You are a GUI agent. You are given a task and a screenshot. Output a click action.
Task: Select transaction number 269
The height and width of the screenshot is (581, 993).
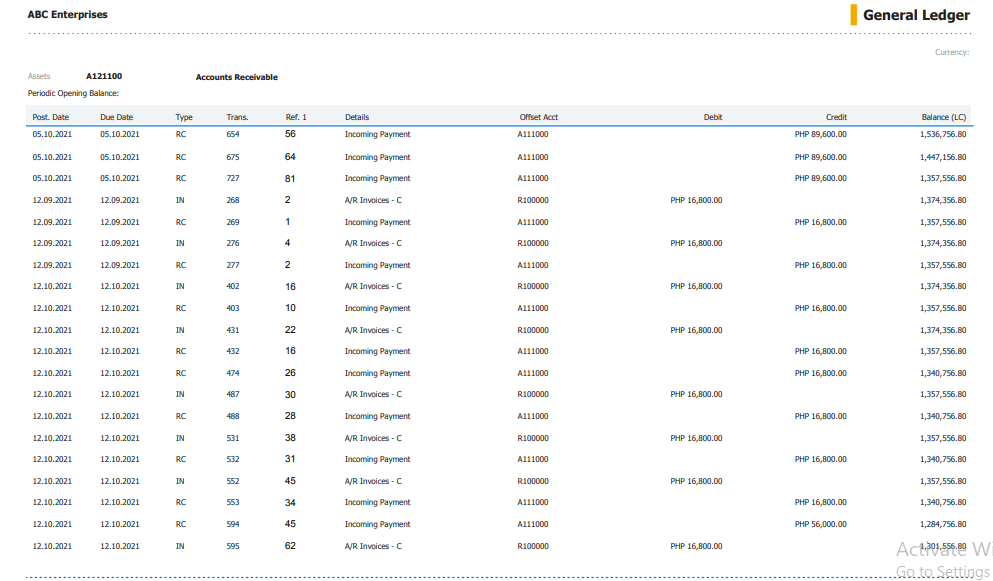(233, 222)
